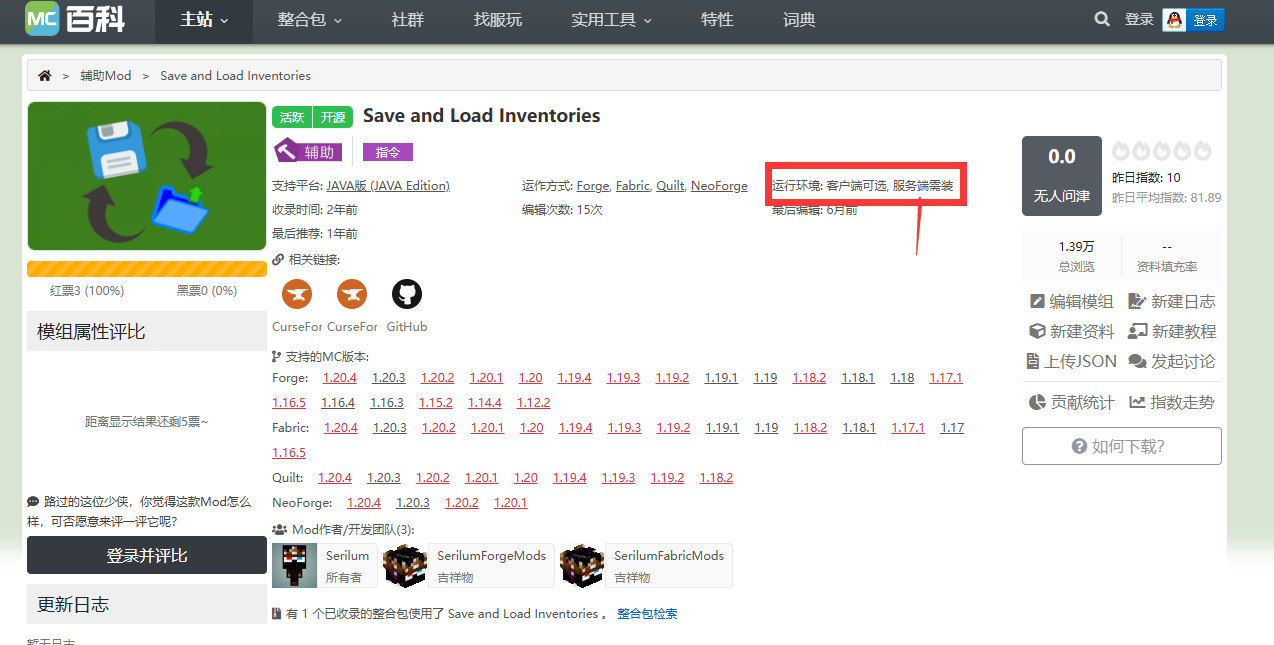This screenshot has width=1274, height=645.
Task: Click the Forge loader link
Action: (593, 186)
